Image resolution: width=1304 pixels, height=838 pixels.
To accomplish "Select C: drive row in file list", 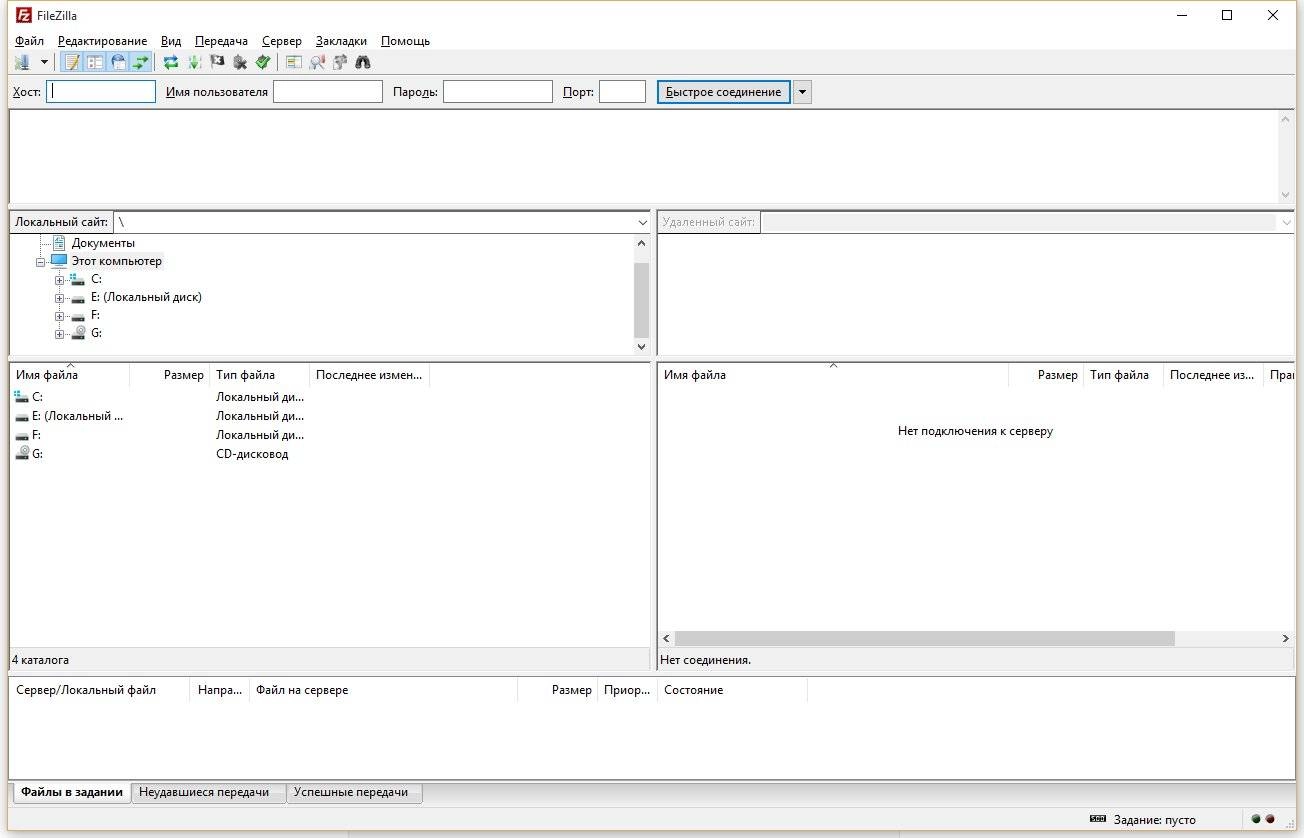I will pyautogui.click(x=220, y=397).
